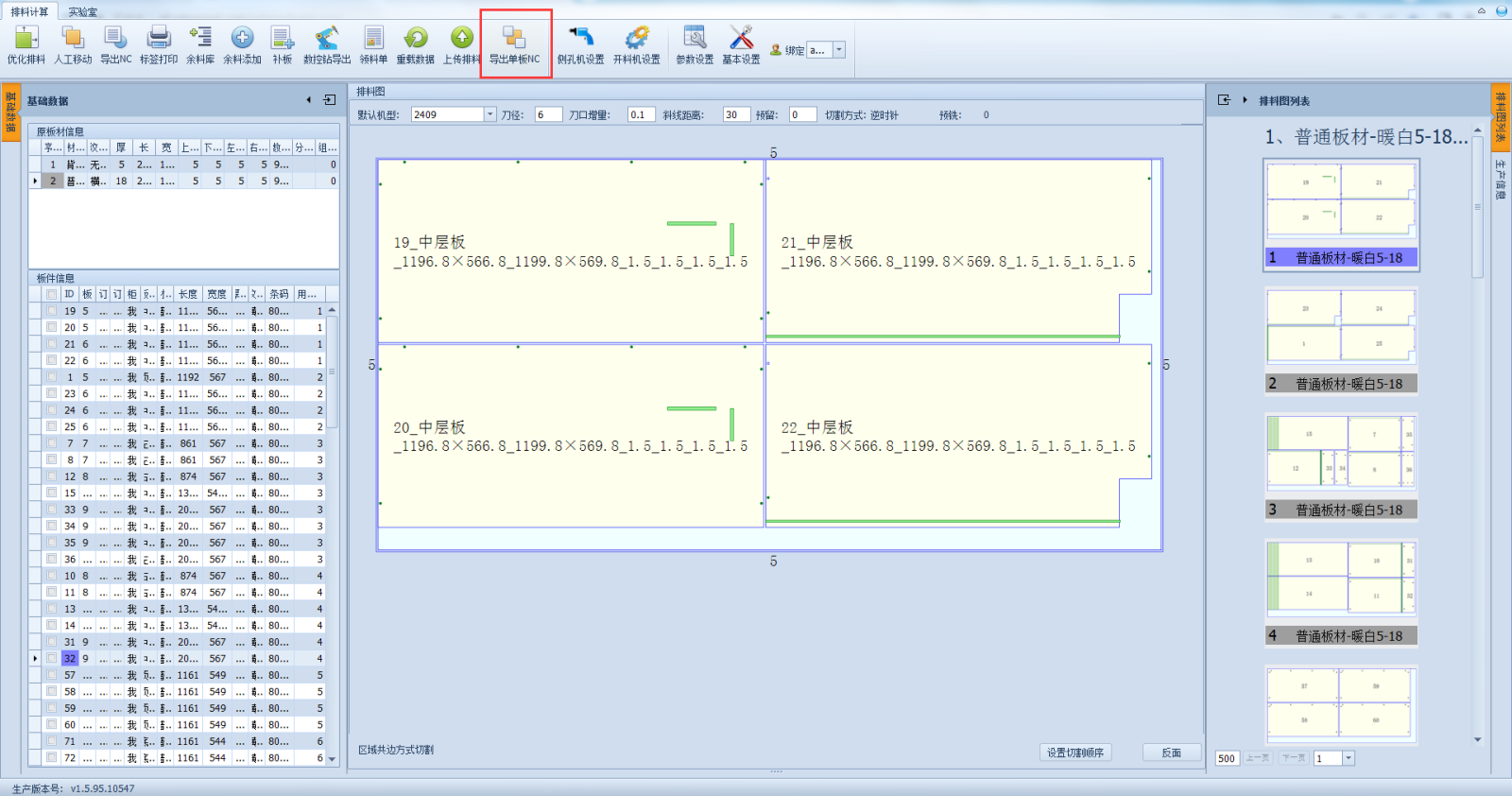Click the 排料图列表 scroll down arrow
The width and height of the screenshot is (1512, 796).
1478,740
